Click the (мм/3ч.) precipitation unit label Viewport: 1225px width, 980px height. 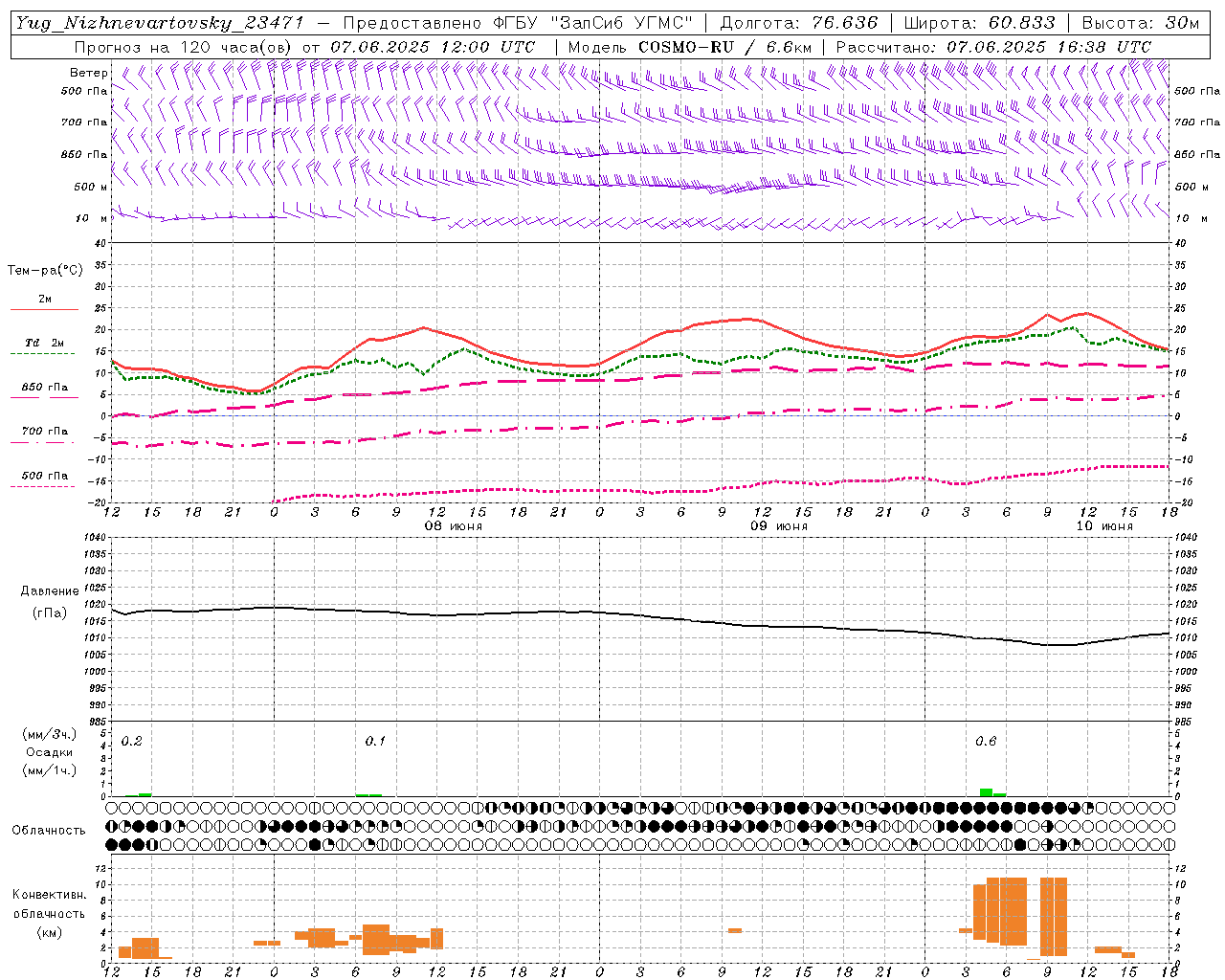click(50, 734)
